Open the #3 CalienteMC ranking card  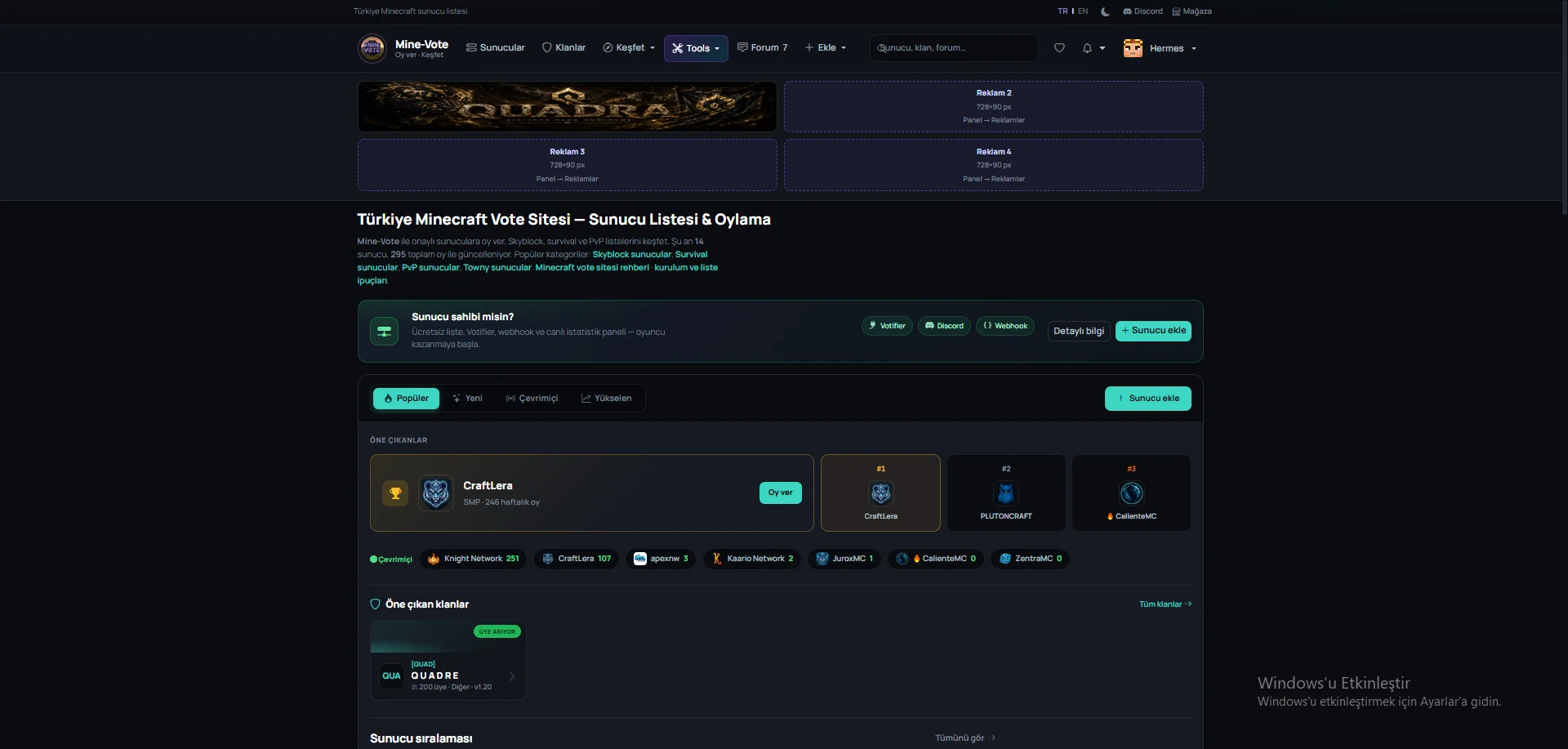pos(1131,493)
